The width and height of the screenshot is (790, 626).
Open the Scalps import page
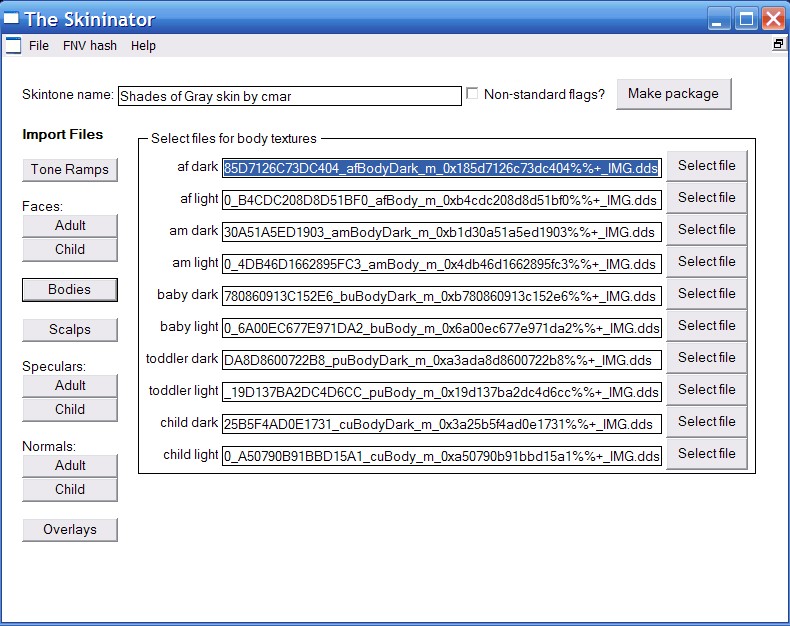coord(70,330)
